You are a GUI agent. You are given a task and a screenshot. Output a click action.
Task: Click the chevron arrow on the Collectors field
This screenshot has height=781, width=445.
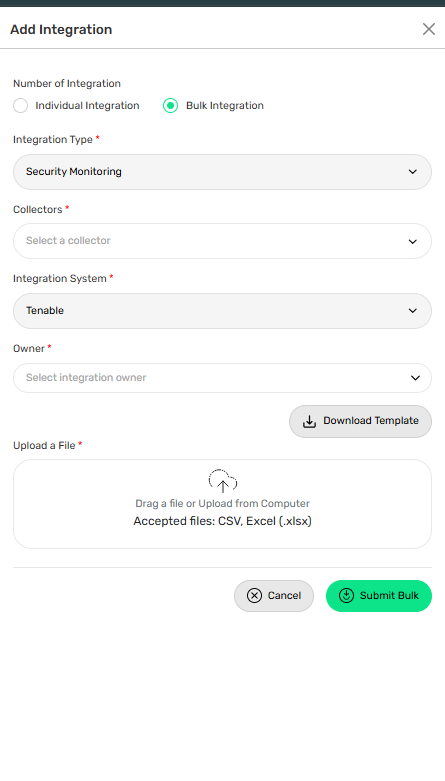coord(413,242)
